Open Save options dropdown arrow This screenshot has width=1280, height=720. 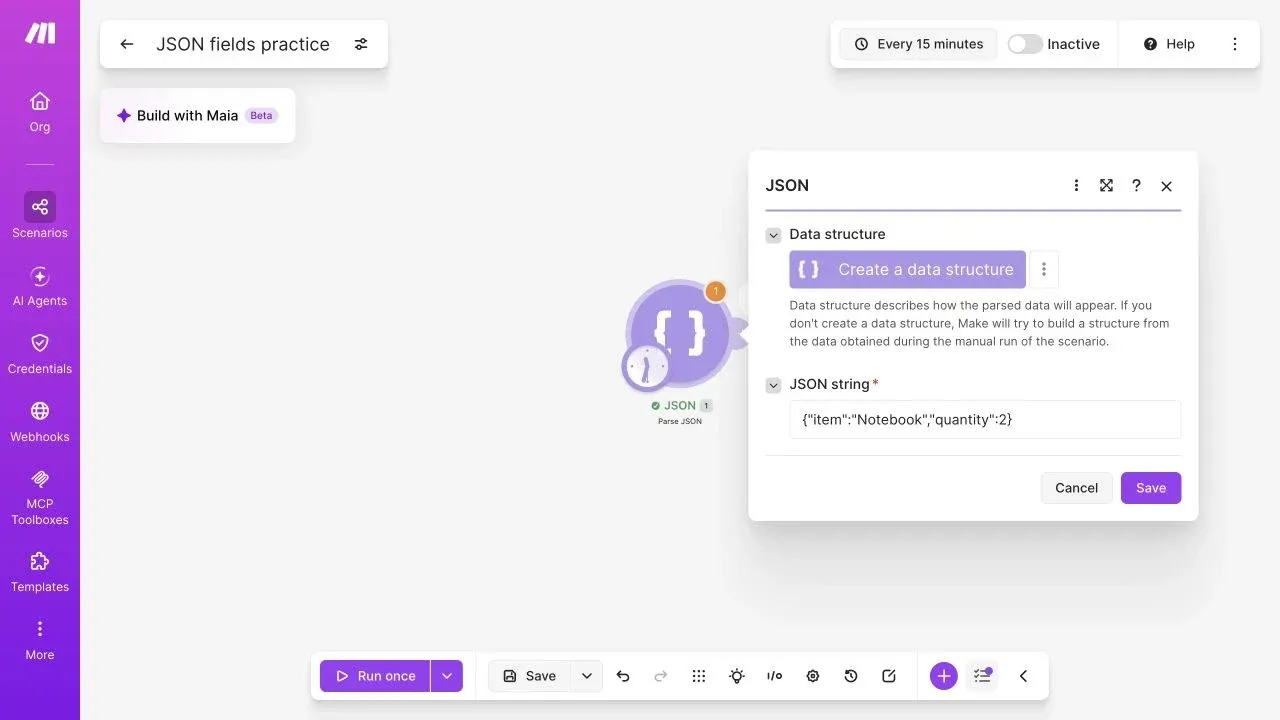[587, 676]
